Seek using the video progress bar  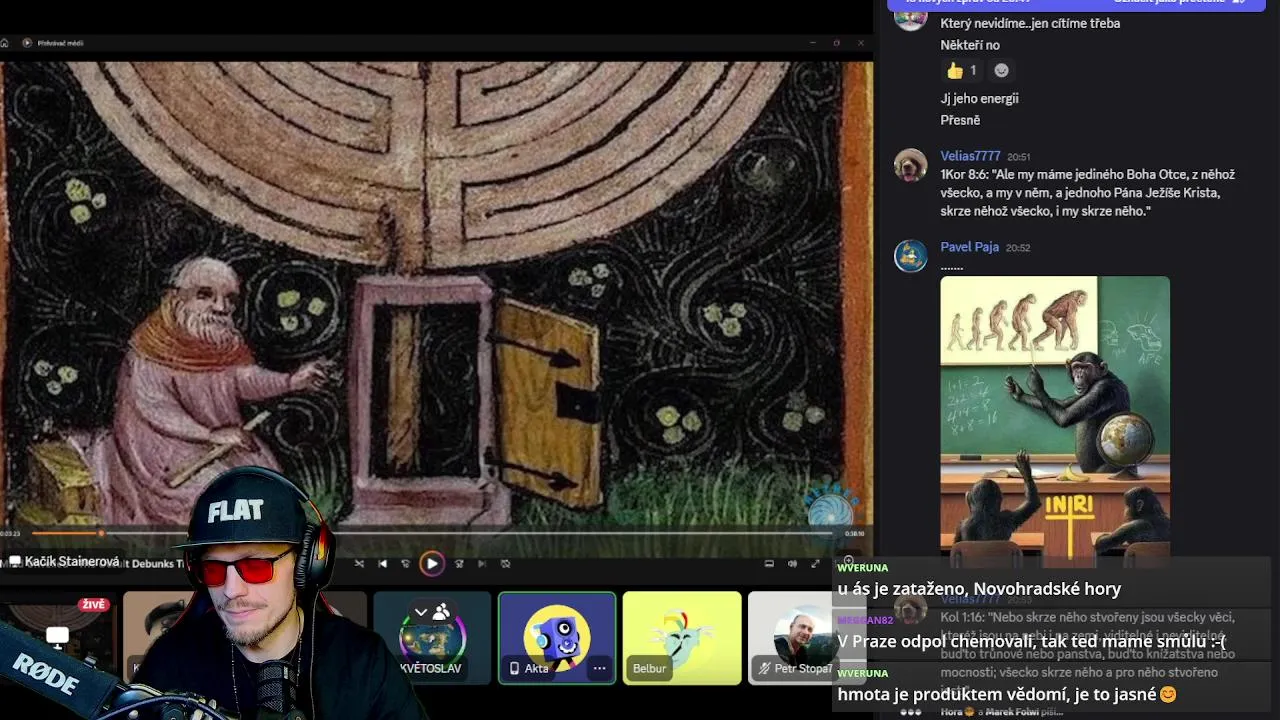coord(432,534)
